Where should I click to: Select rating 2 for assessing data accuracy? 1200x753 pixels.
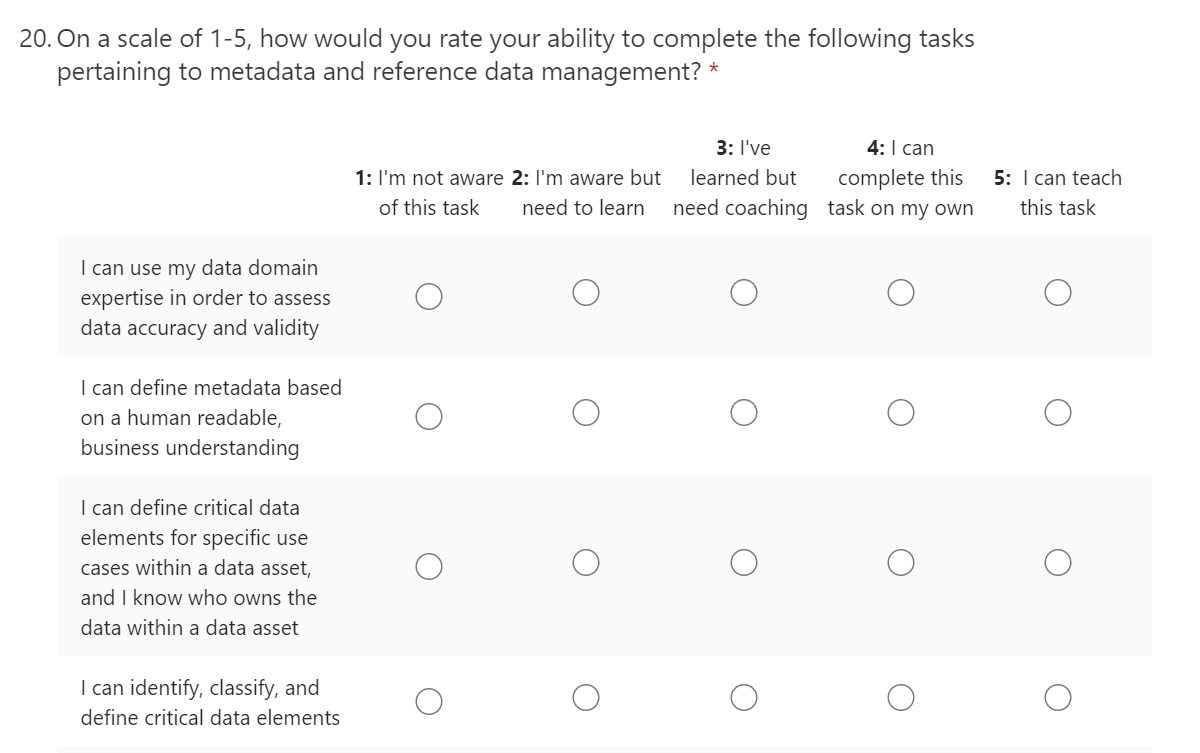pyautogui.click(x=586, y=292)
